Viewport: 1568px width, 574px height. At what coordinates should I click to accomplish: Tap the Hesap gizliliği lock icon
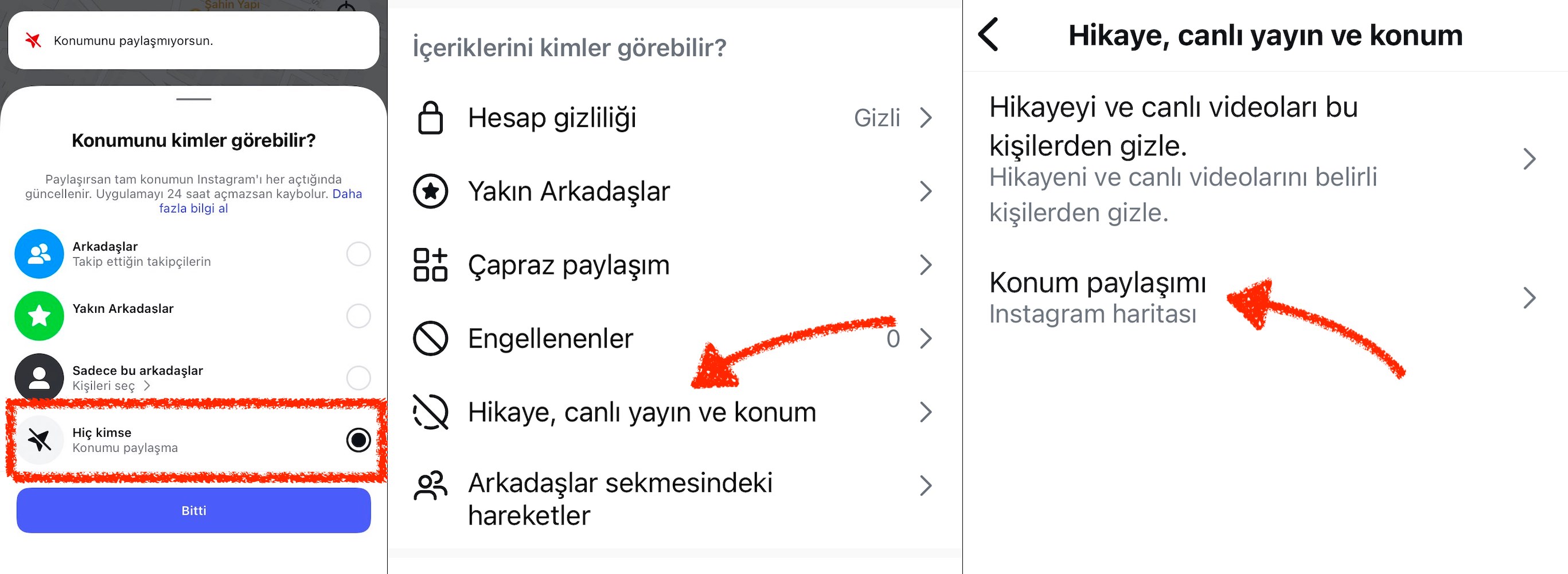tap(430, 118)
